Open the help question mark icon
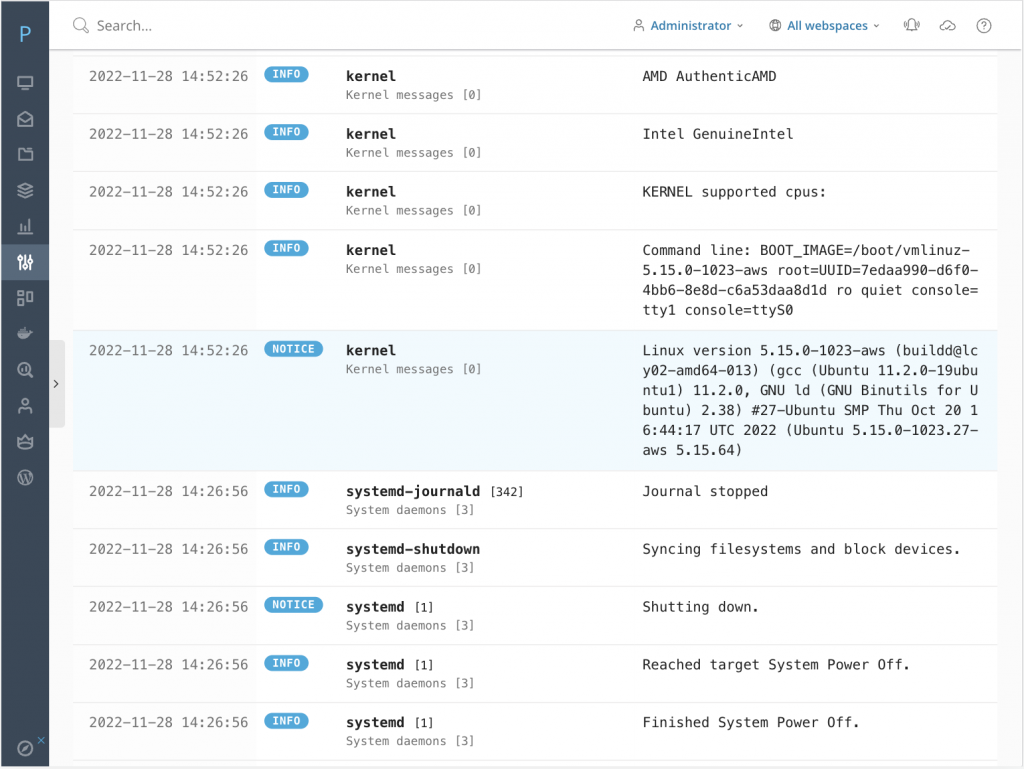Viewport: 1024px width, 769px height. (984, 25)
